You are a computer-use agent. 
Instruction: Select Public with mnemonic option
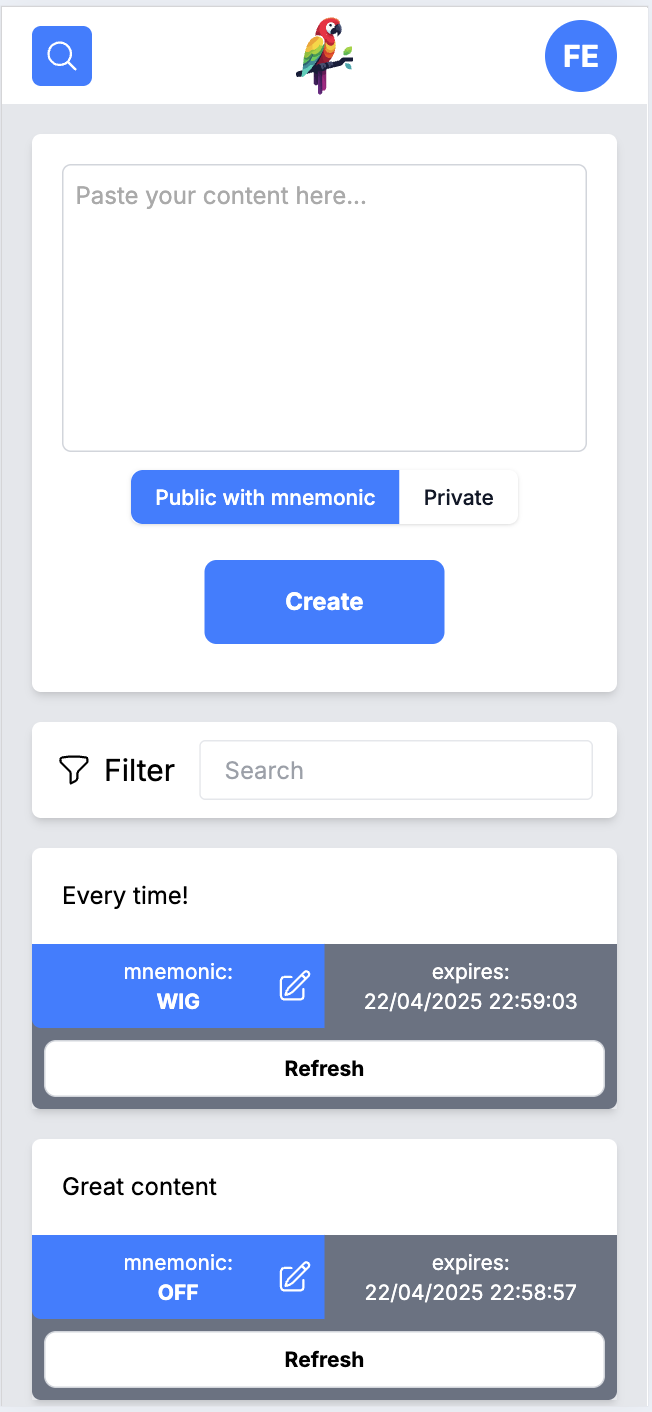click(x=265, y=497)
